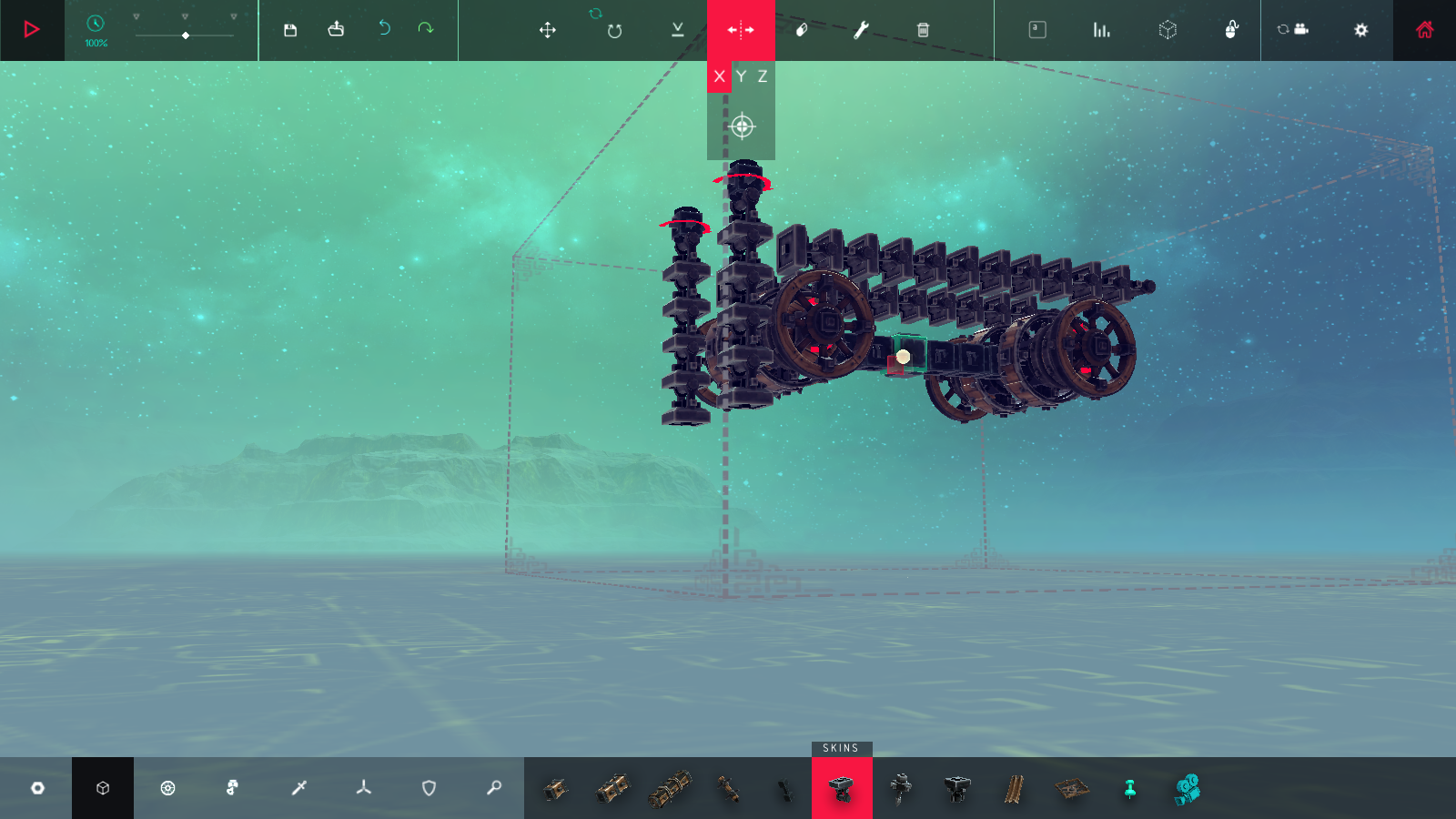Viewport: 1456px width, 819px height.
Task: Open the SKINS label above the selected block
Action: pos(841,749)
